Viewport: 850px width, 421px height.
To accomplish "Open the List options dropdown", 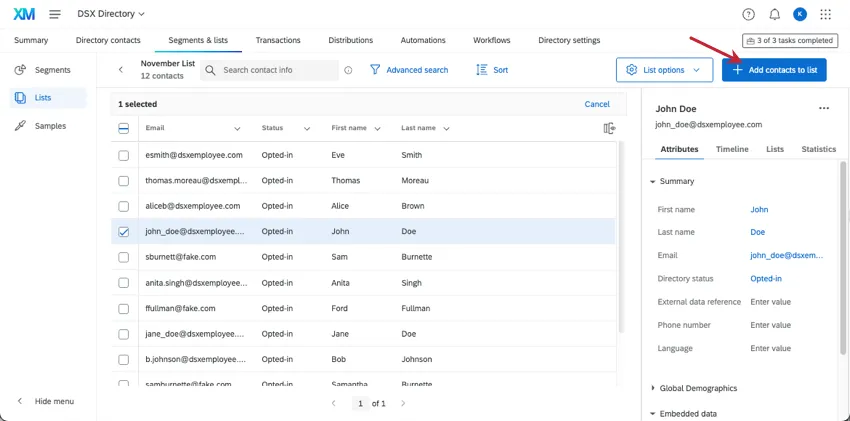I will click(665, 70).
